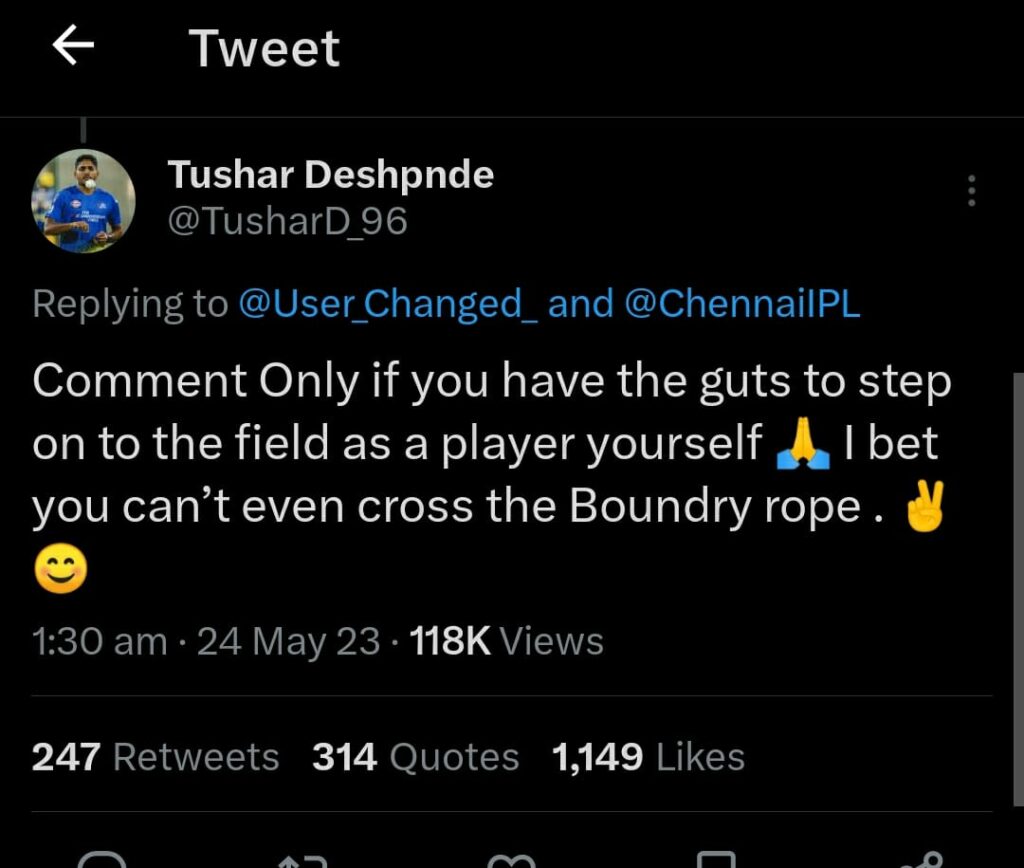
Task: Click the scrollbar on the right edge
Action: pos(1019,590)
